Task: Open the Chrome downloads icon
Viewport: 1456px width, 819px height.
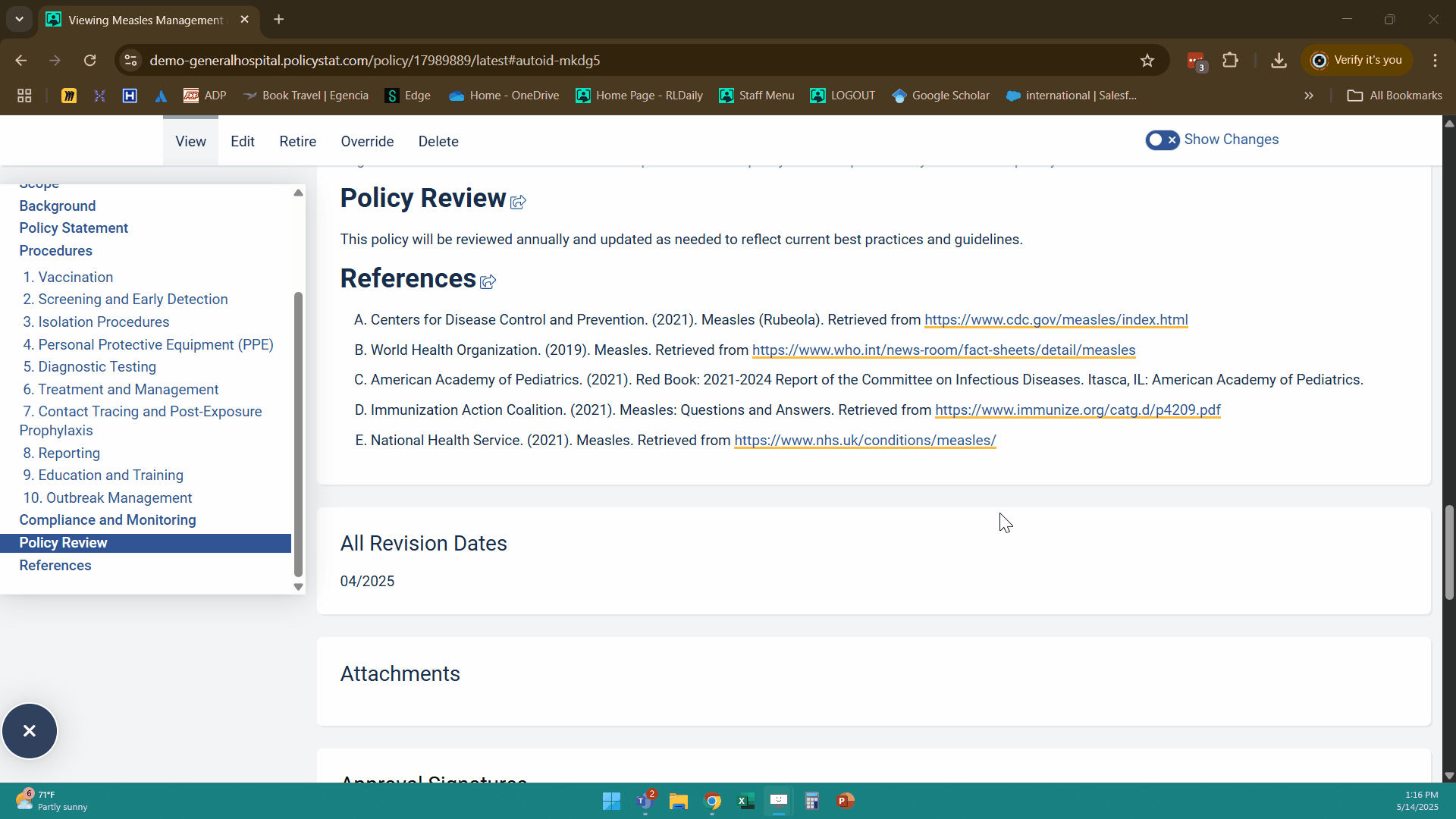Action: tap(1279, 61)
